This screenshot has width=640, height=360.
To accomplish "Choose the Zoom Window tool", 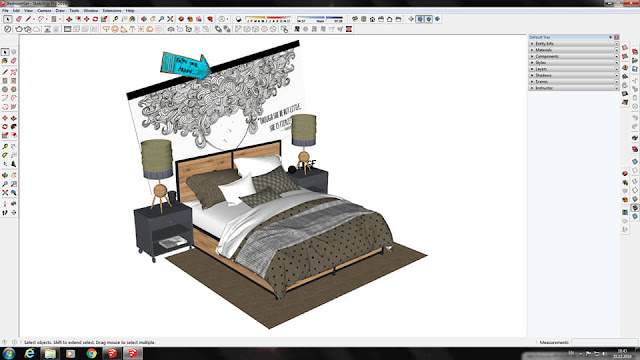I will pos(13,184).
